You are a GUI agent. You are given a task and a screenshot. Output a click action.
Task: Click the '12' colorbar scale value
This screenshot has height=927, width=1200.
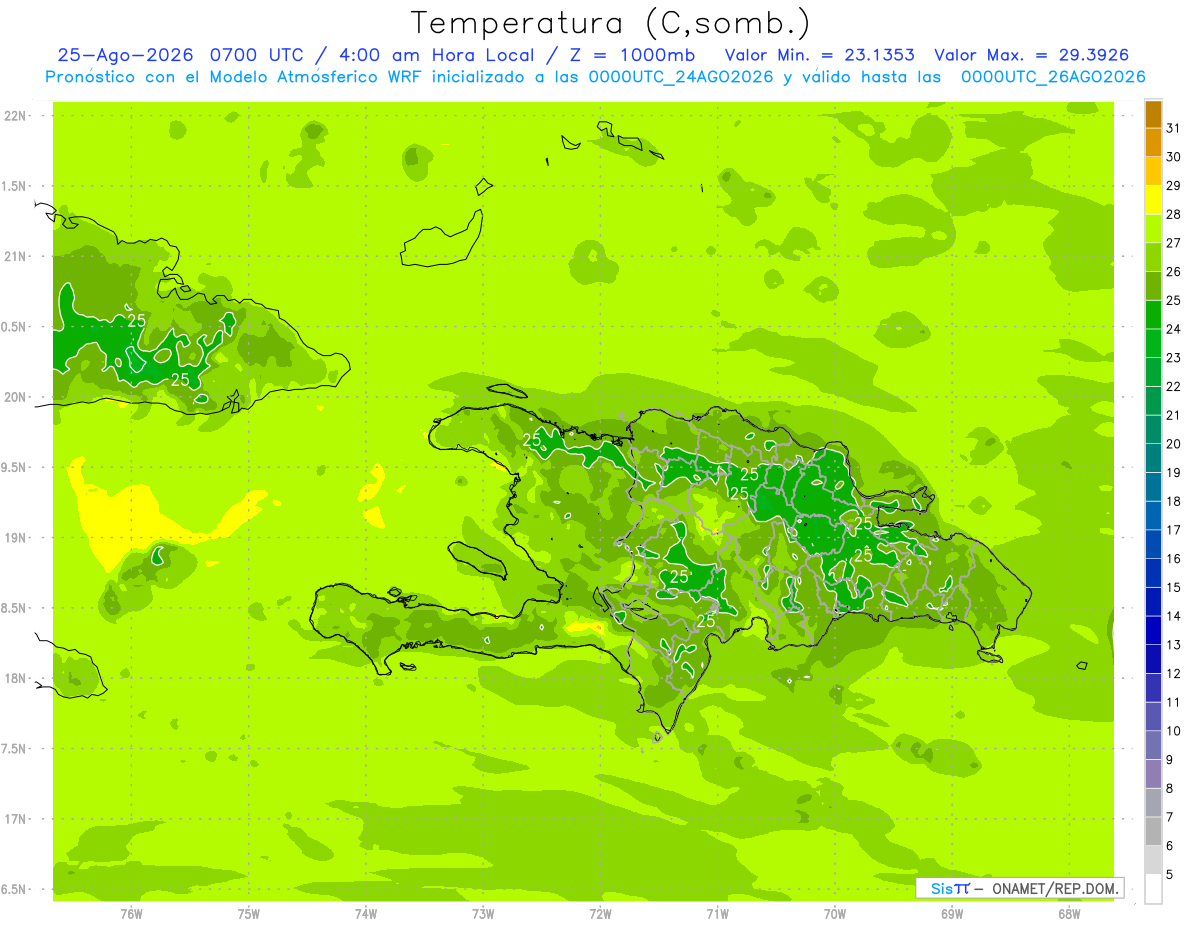pyautogui.click(x=1173, y=673)
